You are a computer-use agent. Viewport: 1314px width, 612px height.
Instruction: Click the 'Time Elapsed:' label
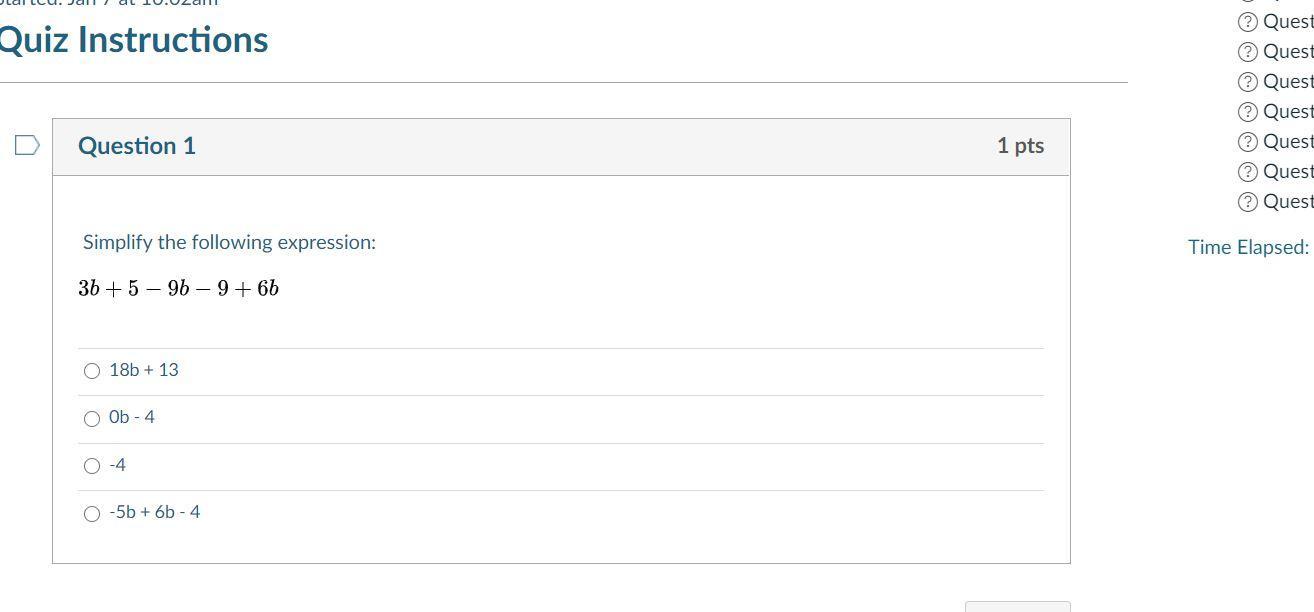point(1248,247)
